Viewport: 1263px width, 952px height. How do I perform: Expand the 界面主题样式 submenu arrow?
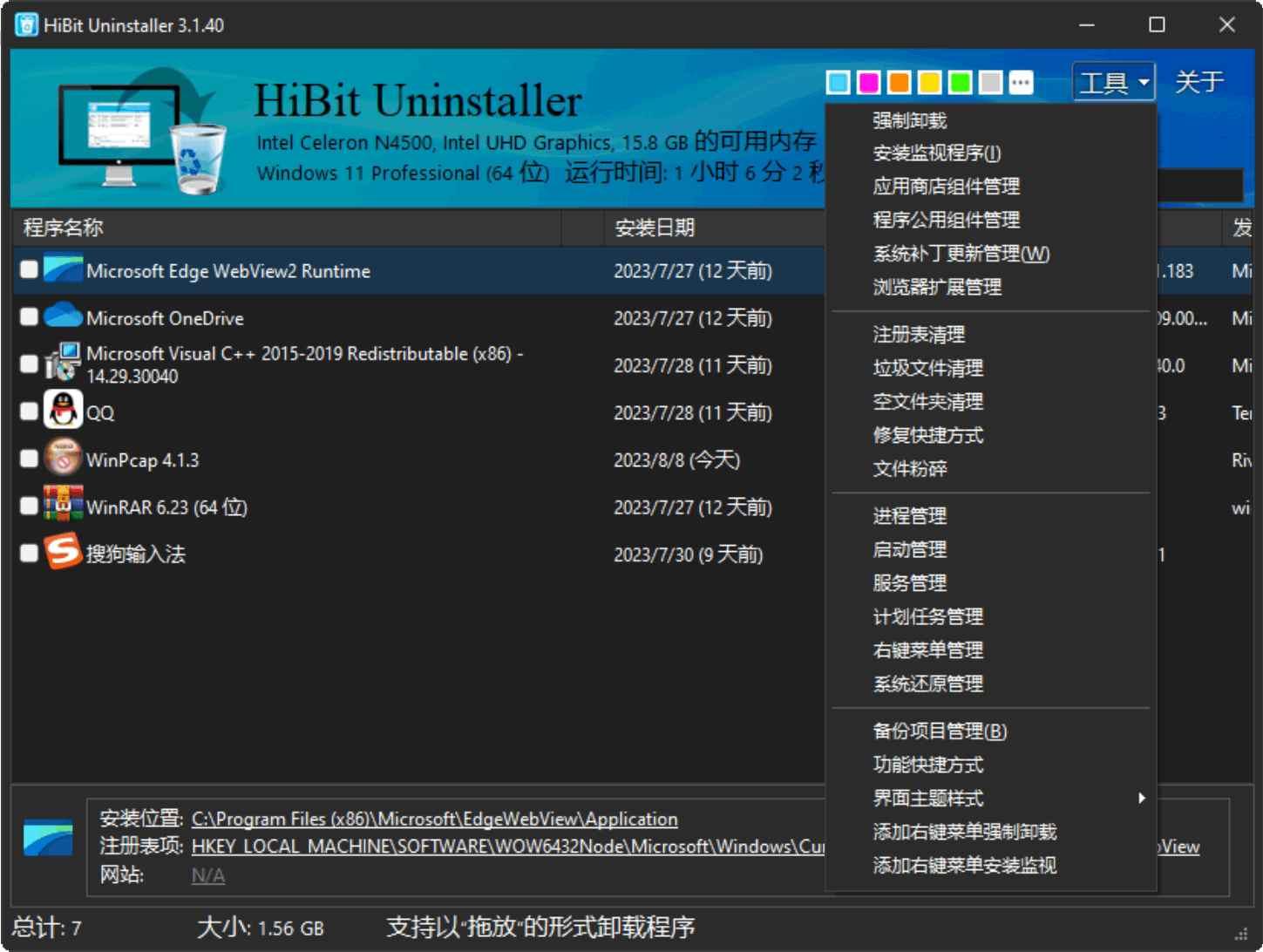pos(1141,798)
